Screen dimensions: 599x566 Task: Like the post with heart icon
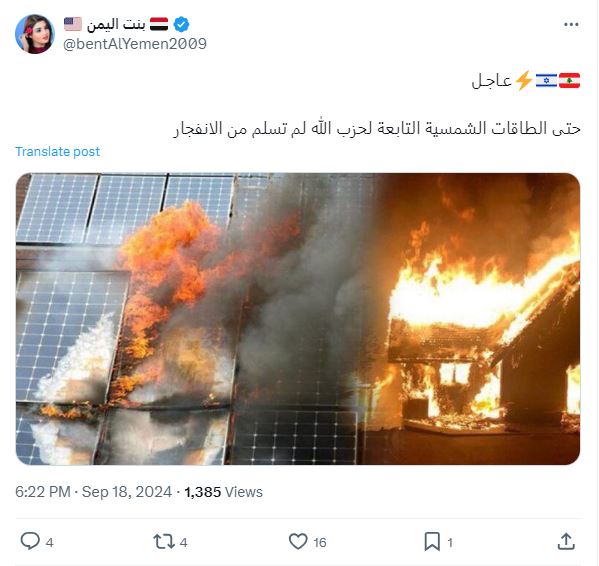pos(298,541)
